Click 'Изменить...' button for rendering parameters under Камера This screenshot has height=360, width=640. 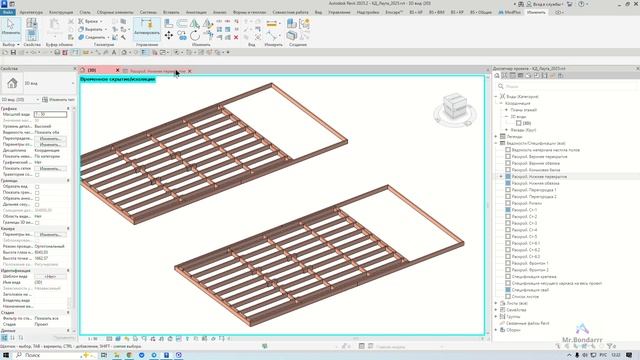(x=50, y=235)
